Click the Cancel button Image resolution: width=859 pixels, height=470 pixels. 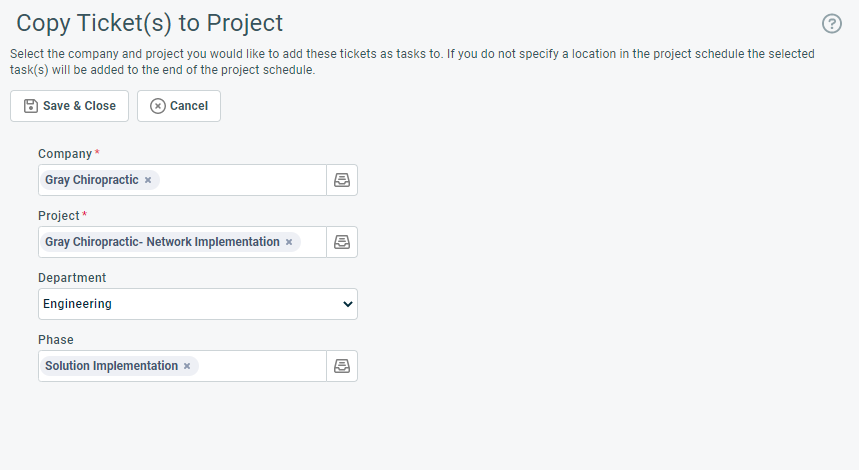[x=179, y=106]
